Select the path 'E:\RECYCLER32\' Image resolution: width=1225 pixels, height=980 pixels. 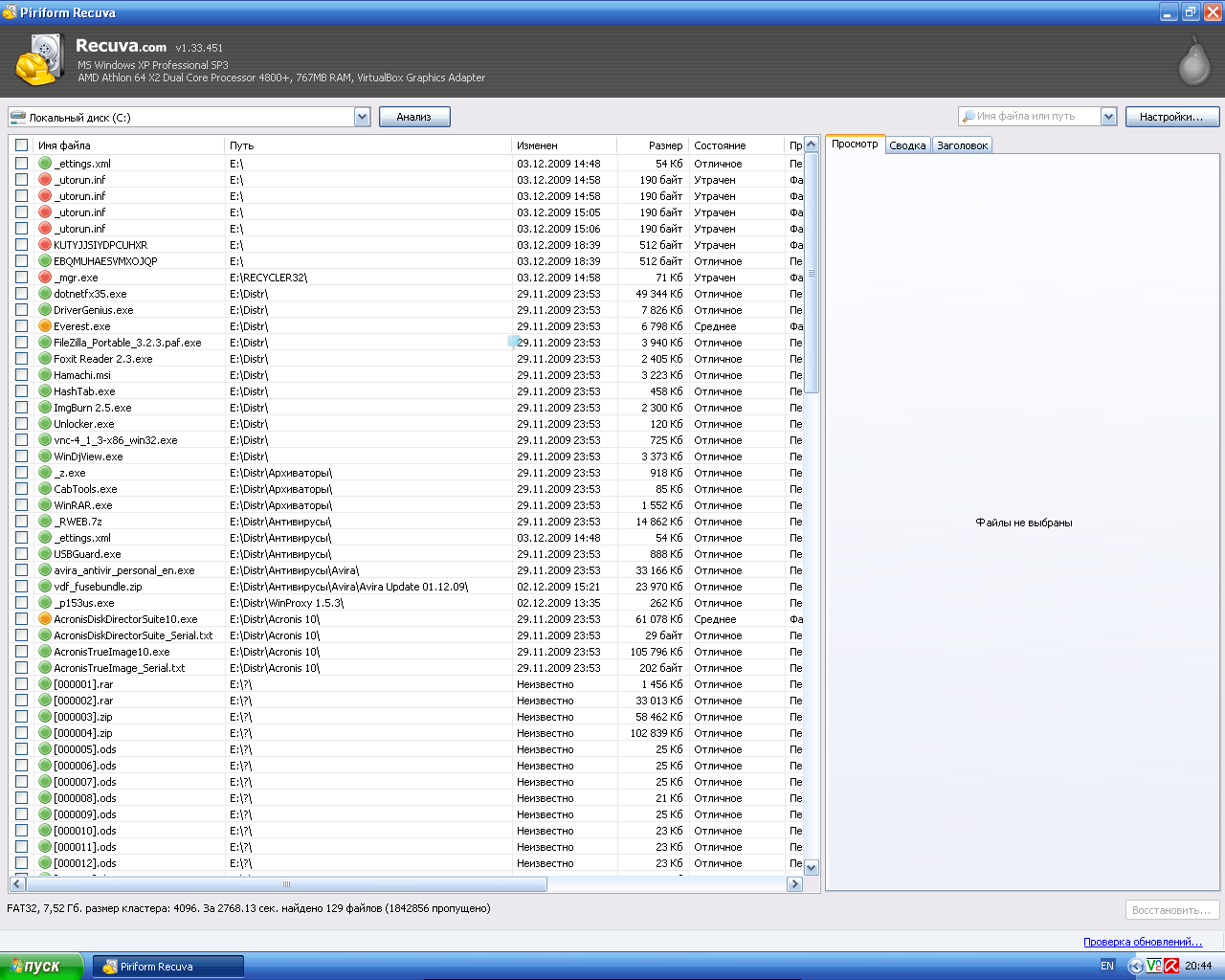coord(269,278)
